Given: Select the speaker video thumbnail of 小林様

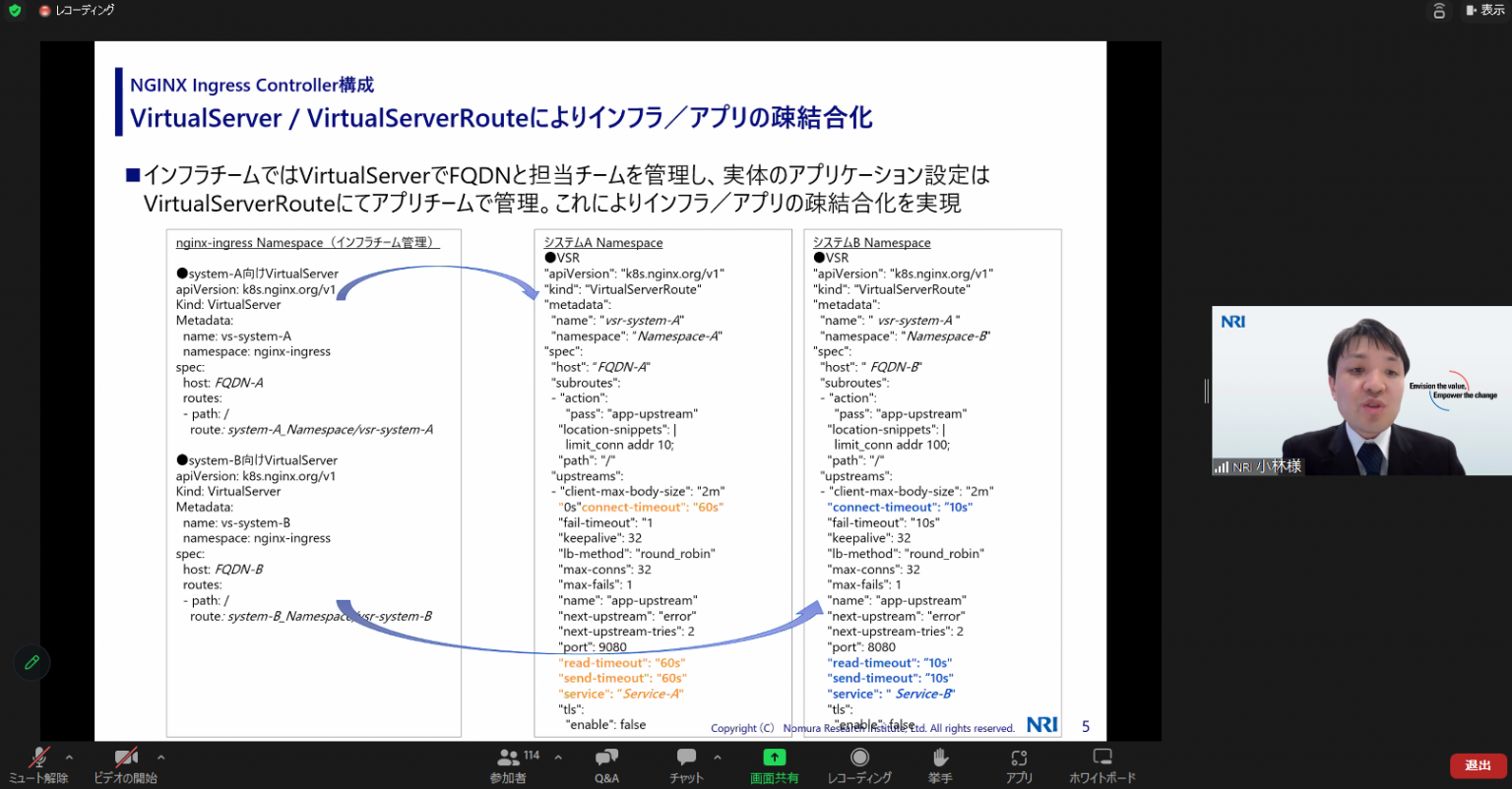Looking at the screenshot, I should (1361, 391).
